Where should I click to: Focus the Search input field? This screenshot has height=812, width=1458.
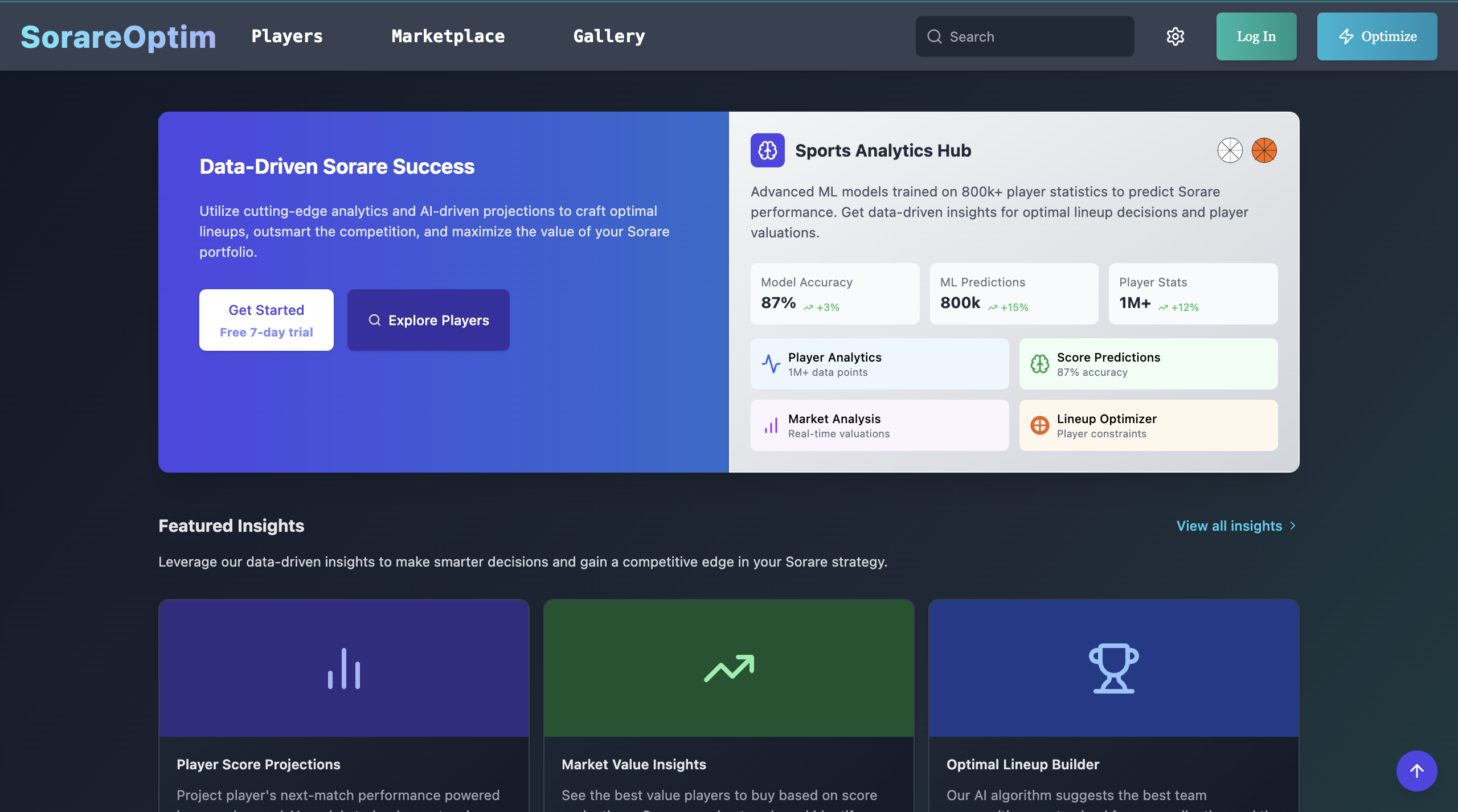pyautogui.click(x=1025, y=36)
